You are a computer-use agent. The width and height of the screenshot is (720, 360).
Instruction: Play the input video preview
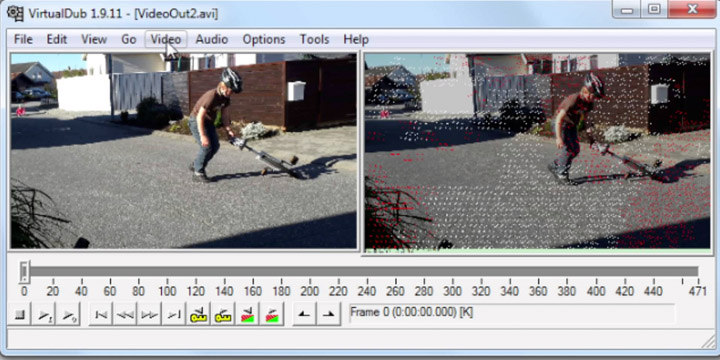pyautogui.click(x=44, y=314)
